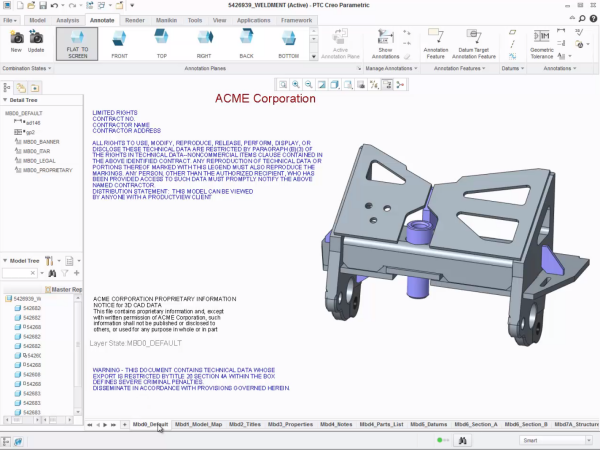Screen dimensions: 600x450
Task: Click the Zoom In magnifier
Action: (x=296, y=85)
